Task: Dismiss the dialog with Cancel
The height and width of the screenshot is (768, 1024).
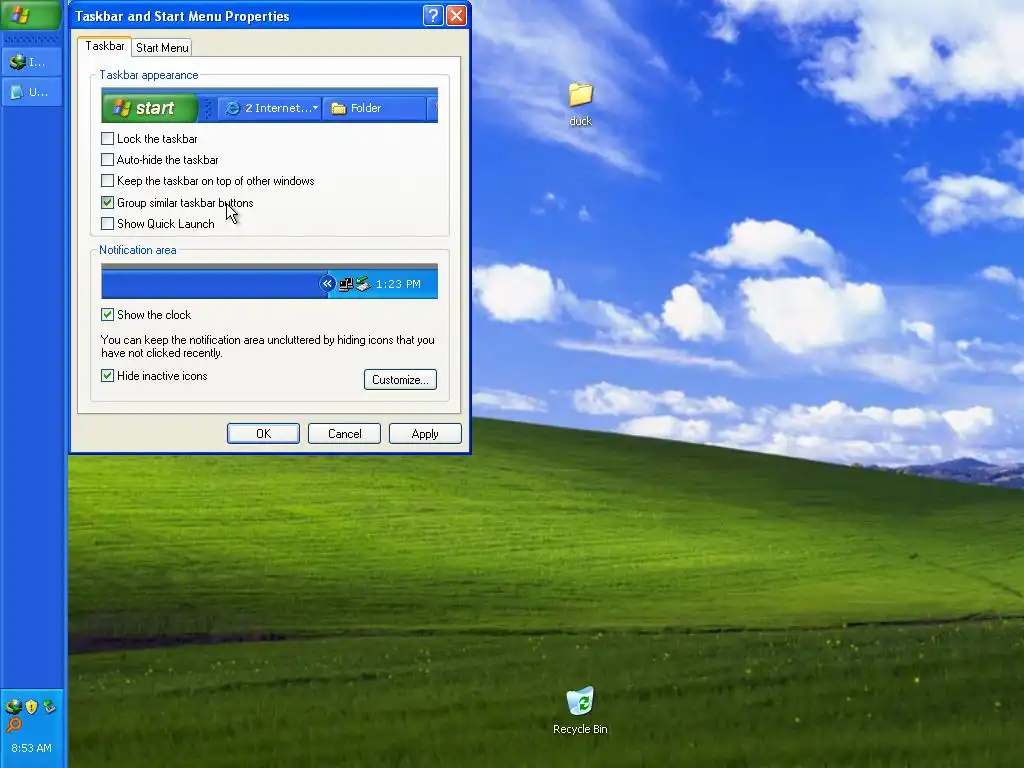Action: (x=344, y=434)
